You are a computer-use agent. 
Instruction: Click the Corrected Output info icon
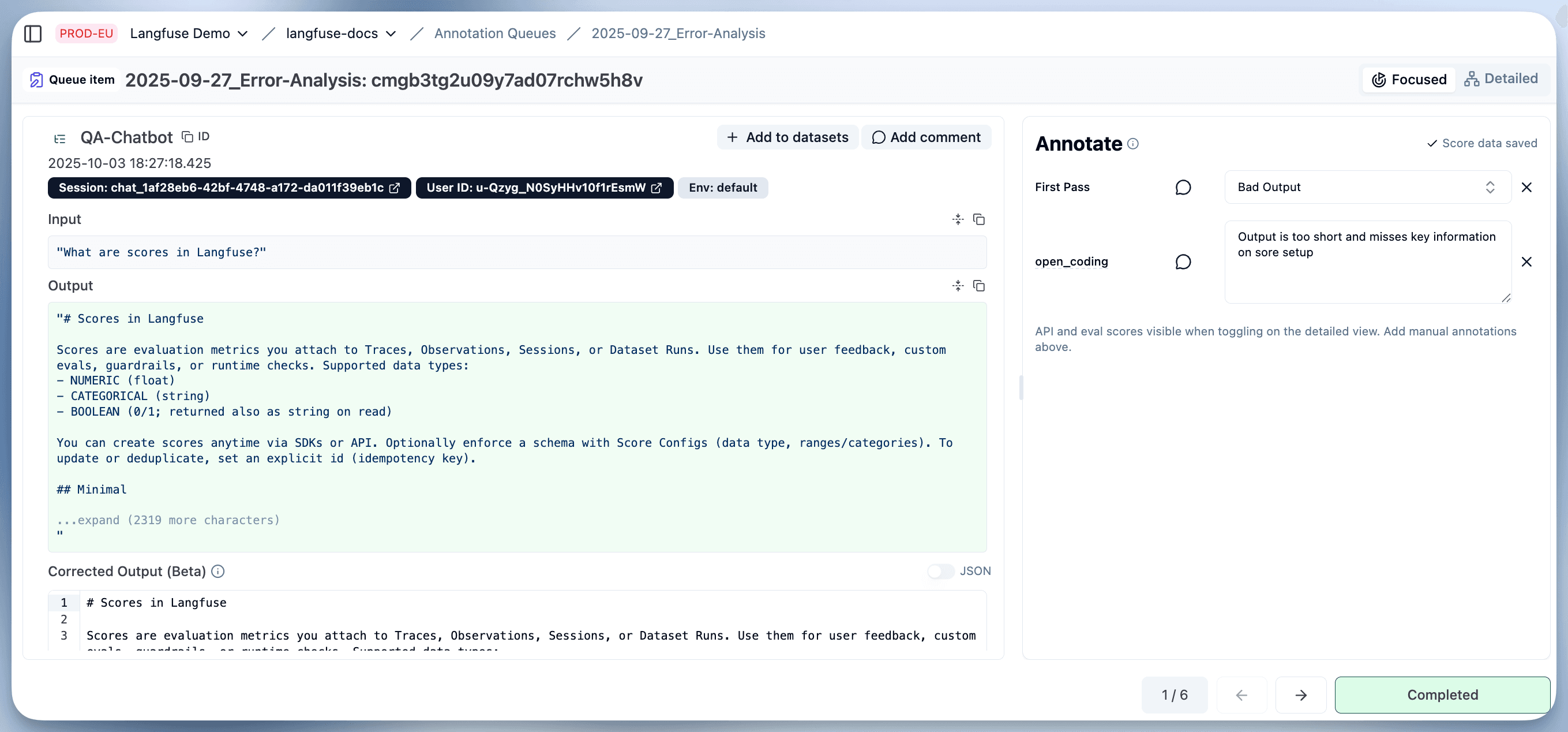point(218,572)
